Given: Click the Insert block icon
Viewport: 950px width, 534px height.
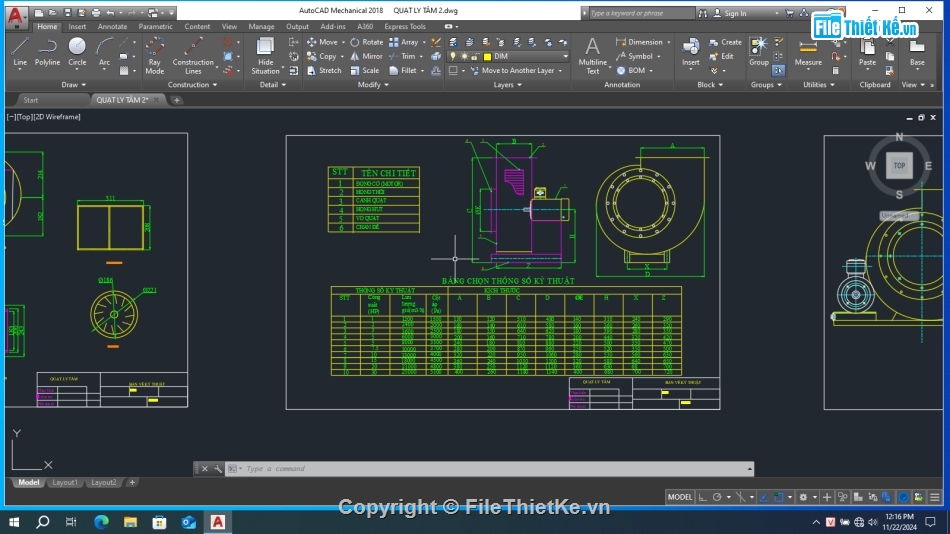Looking at the screenshot, I should pyautogui.click(x=691, y=47).
